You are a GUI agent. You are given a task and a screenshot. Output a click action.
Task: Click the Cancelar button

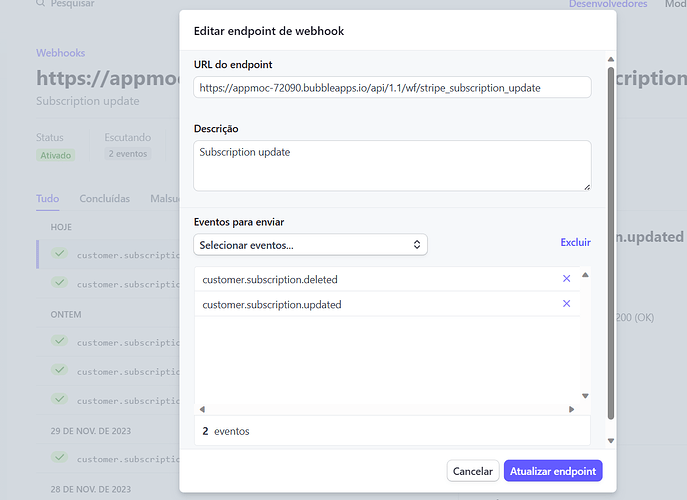473,471
